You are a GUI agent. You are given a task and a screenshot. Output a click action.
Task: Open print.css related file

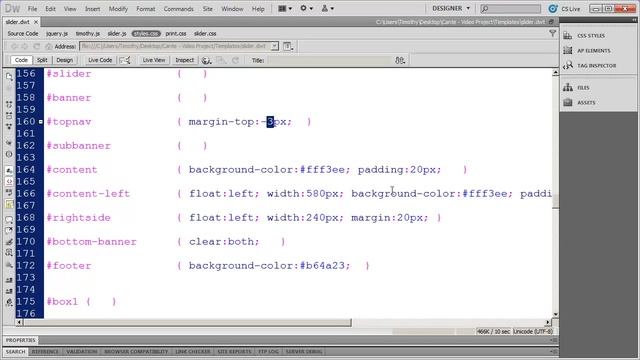(x=176, y=33)
